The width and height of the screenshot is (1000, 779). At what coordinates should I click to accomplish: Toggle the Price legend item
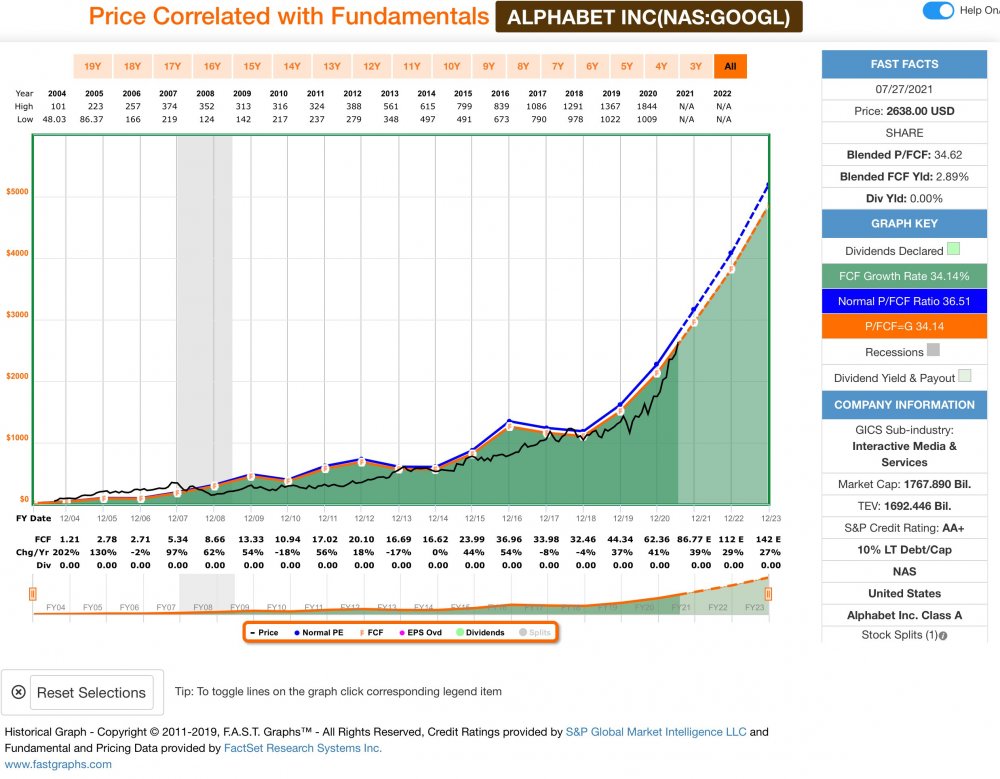coord(264,632)
